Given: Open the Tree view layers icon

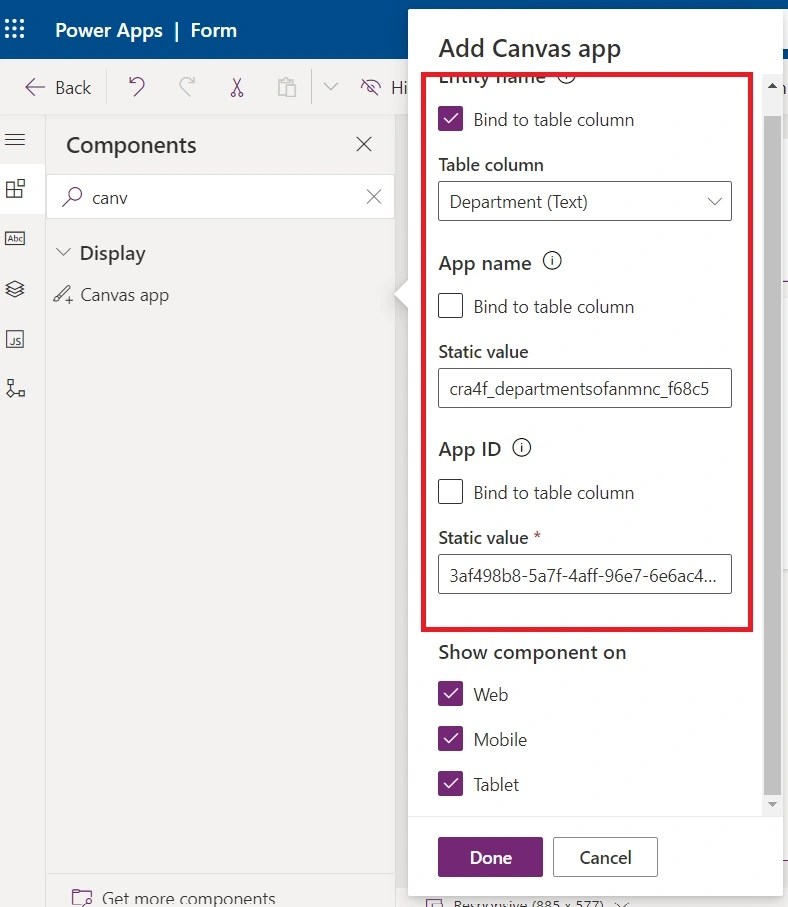Looking at the screenshot, I should [x=15, y=289].
